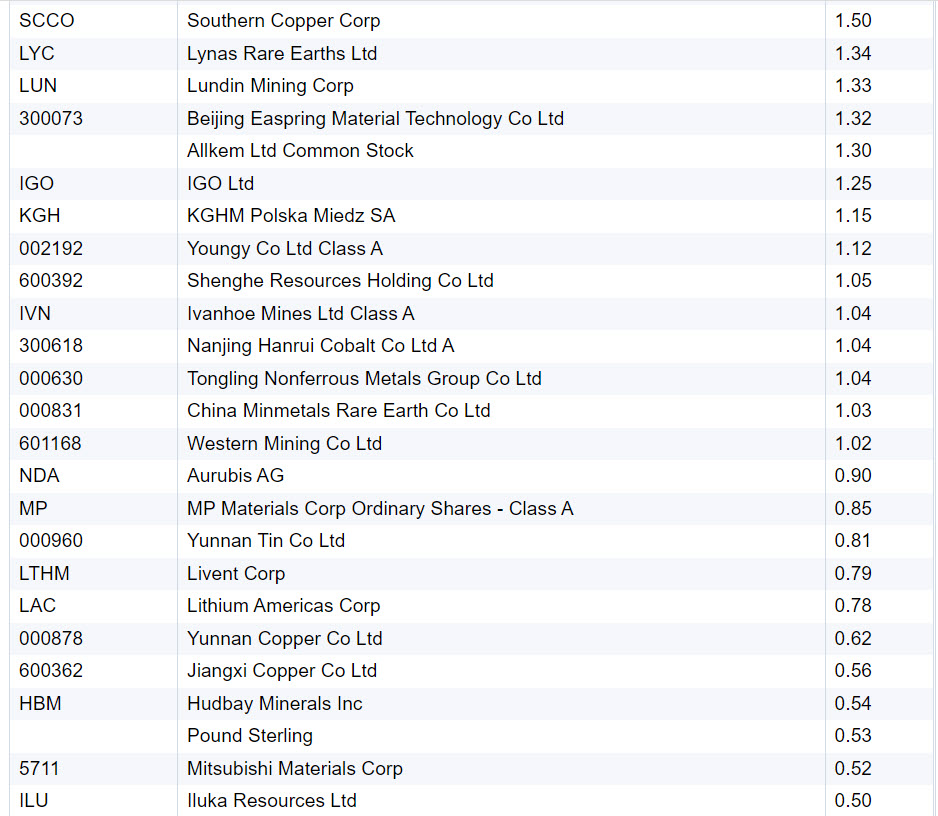
Task: Click ticker 002192 for Youngy Co
Action: point(51,248)
